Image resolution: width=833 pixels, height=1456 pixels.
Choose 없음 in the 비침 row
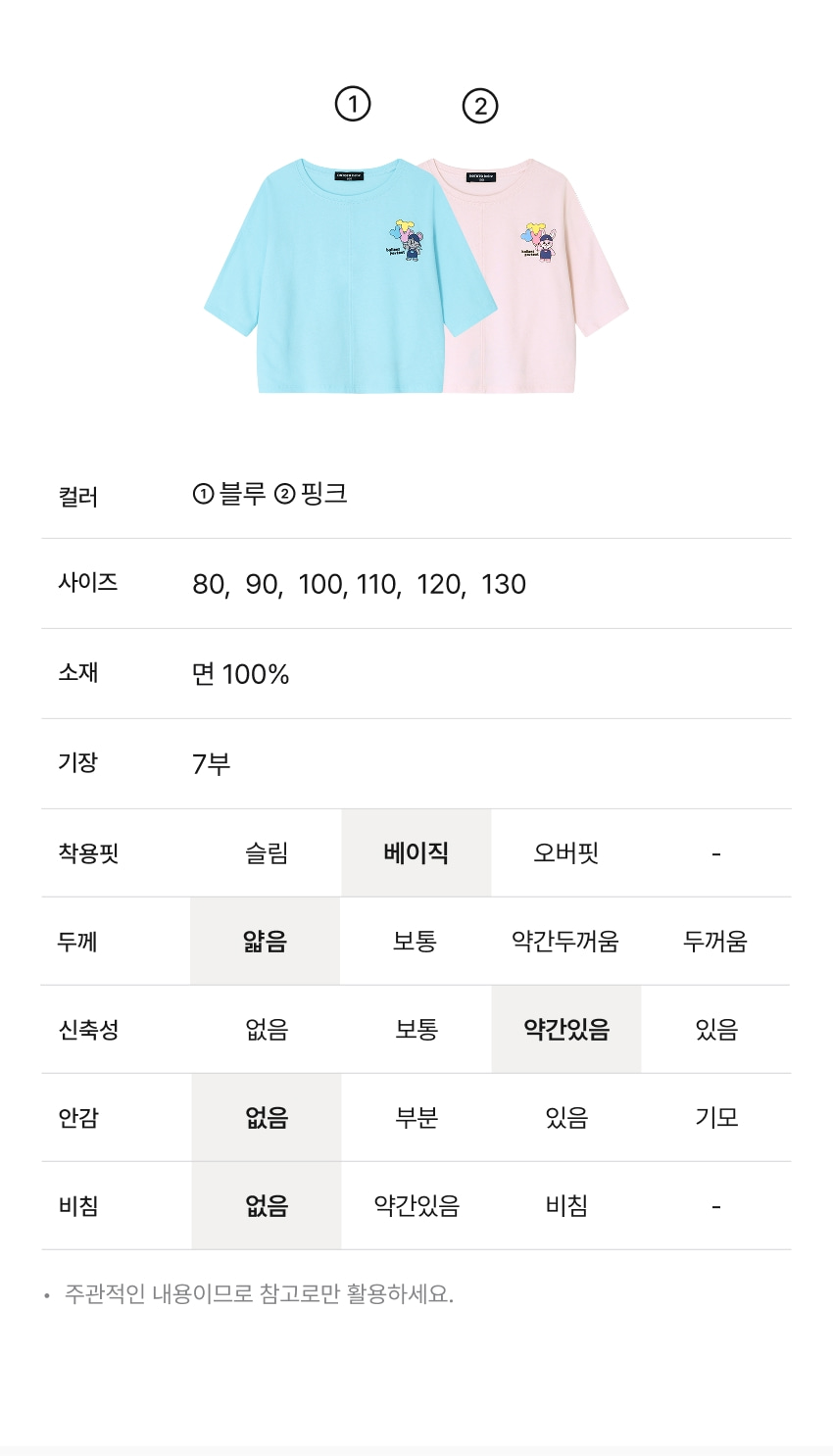(x=267, y=1206)
